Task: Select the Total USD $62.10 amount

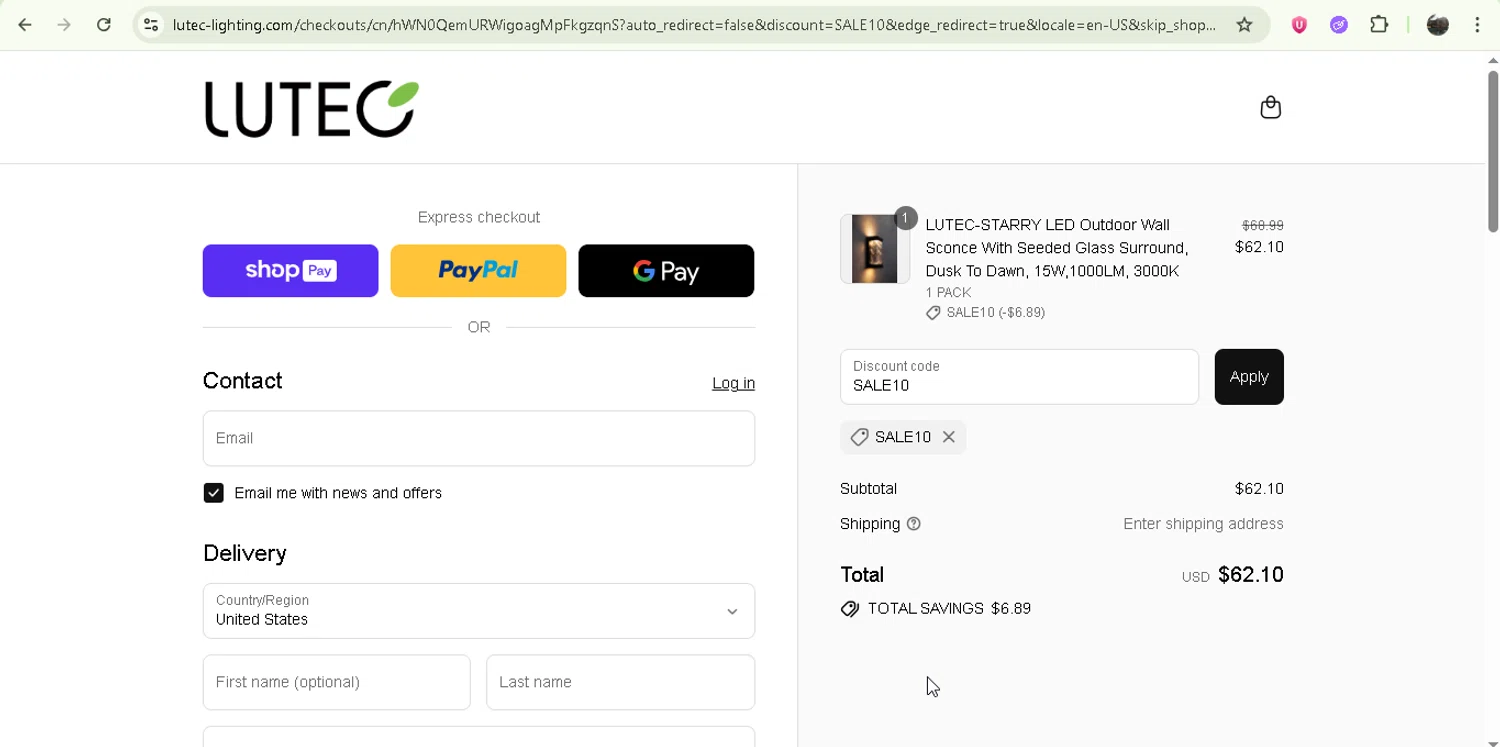Action: tap(1232, 575)
